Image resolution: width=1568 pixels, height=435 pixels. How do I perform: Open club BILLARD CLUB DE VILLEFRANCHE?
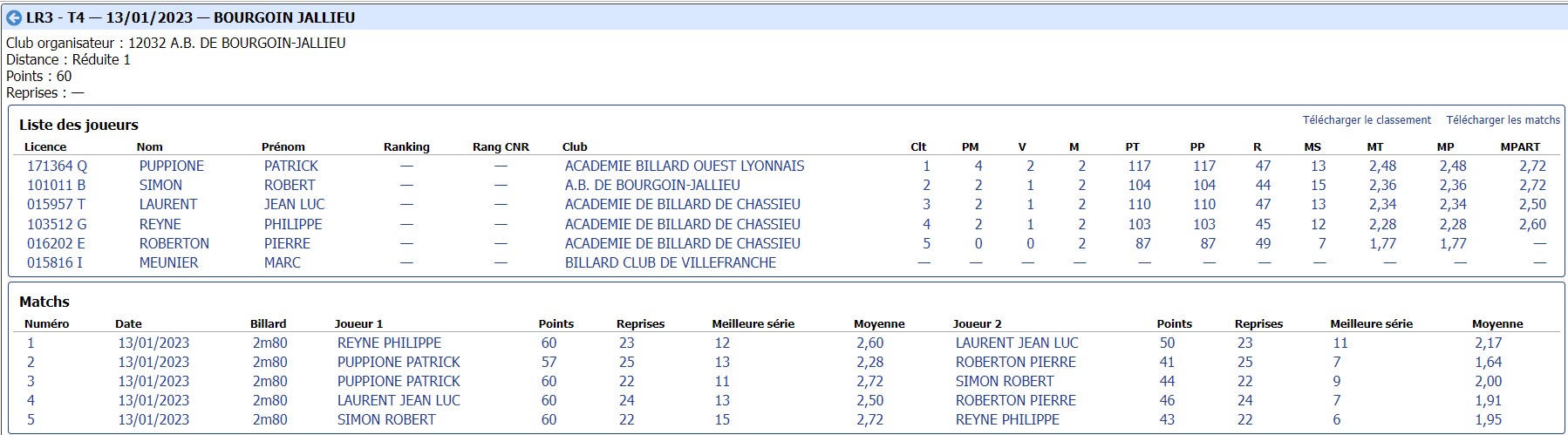[670, 262]
